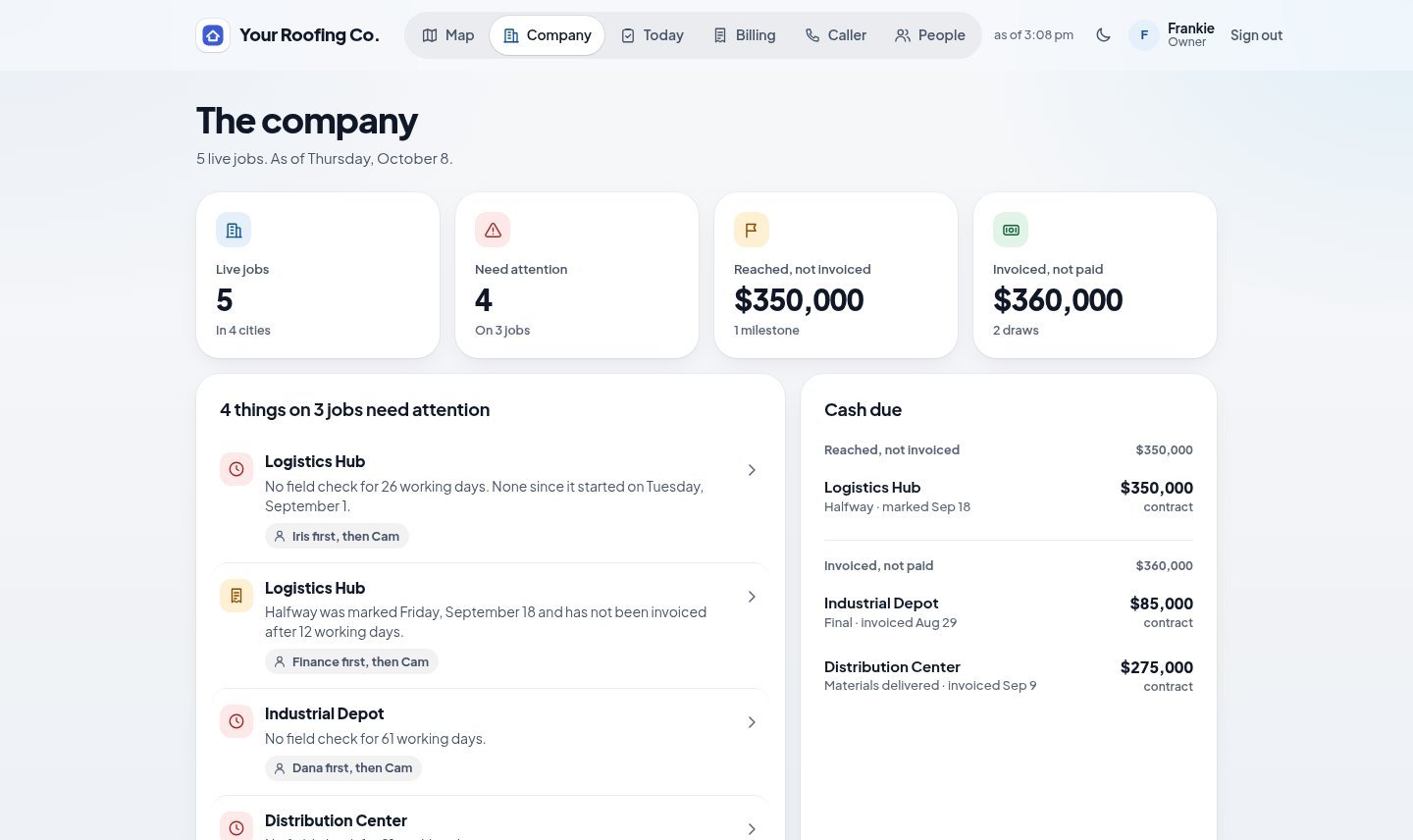Click the clock icon beside Logistics Hub field check
Image resolution: width=1413 pixels, height=840 pixels.
click(236, 469)
